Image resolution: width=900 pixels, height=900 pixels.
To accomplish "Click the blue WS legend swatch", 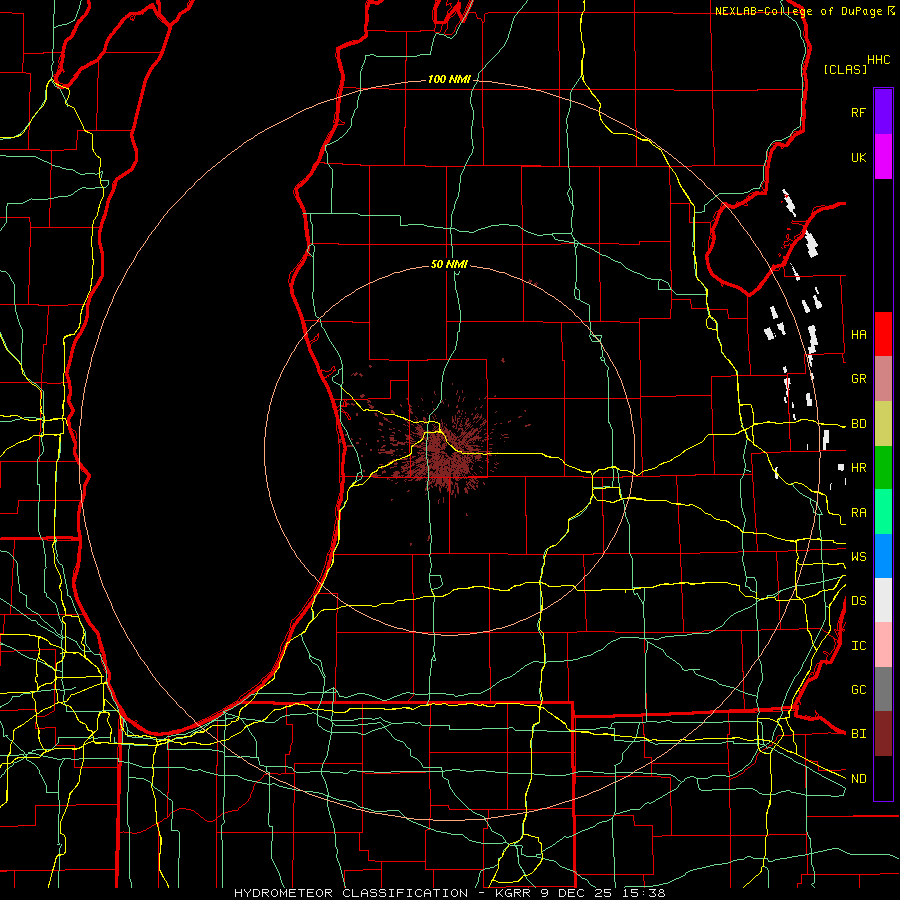I will pos(883,556).
